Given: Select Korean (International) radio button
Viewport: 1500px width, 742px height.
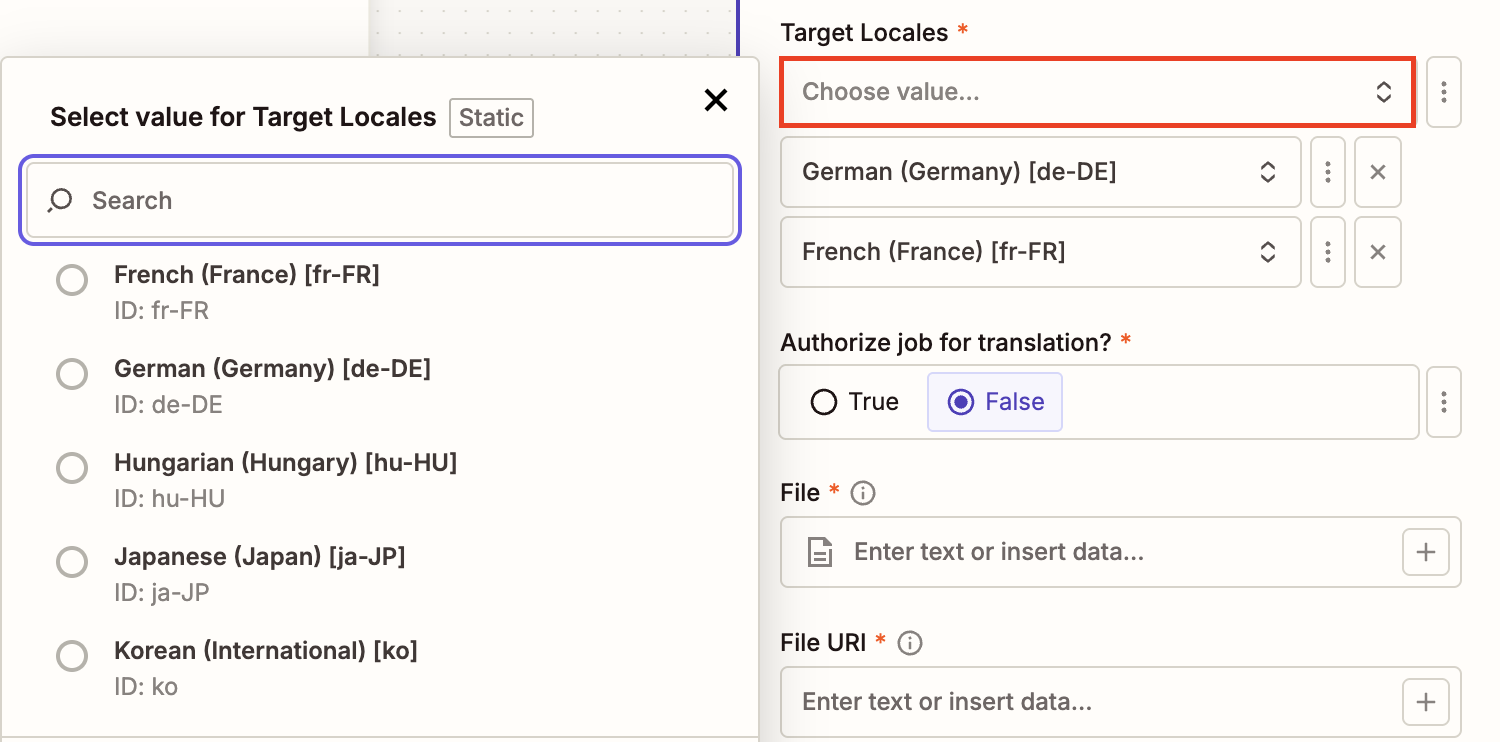Looking at the screenshot, I should click(x=72, y=656).
